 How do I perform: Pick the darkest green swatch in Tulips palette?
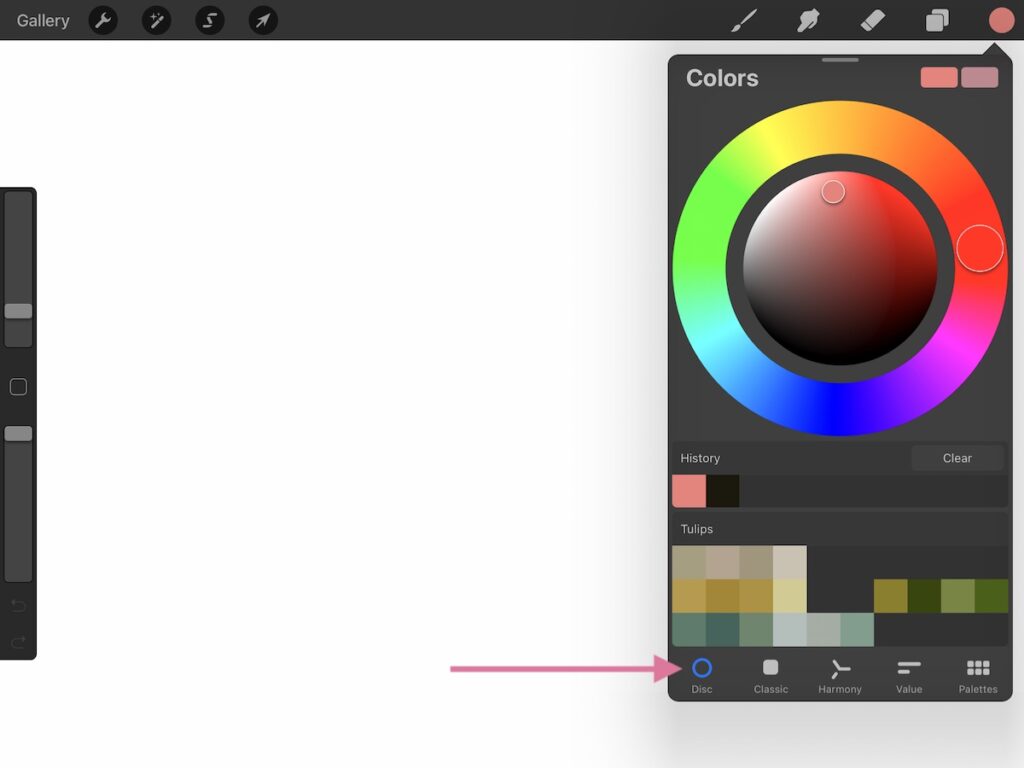click(925, 596)
